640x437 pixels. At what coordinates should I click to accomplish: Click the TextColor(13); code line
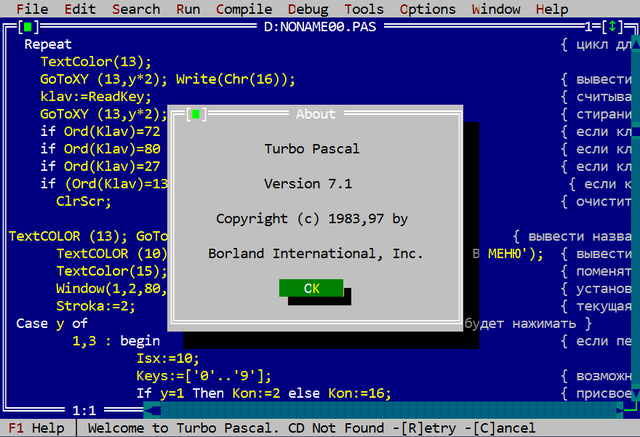tap(96, 62)
